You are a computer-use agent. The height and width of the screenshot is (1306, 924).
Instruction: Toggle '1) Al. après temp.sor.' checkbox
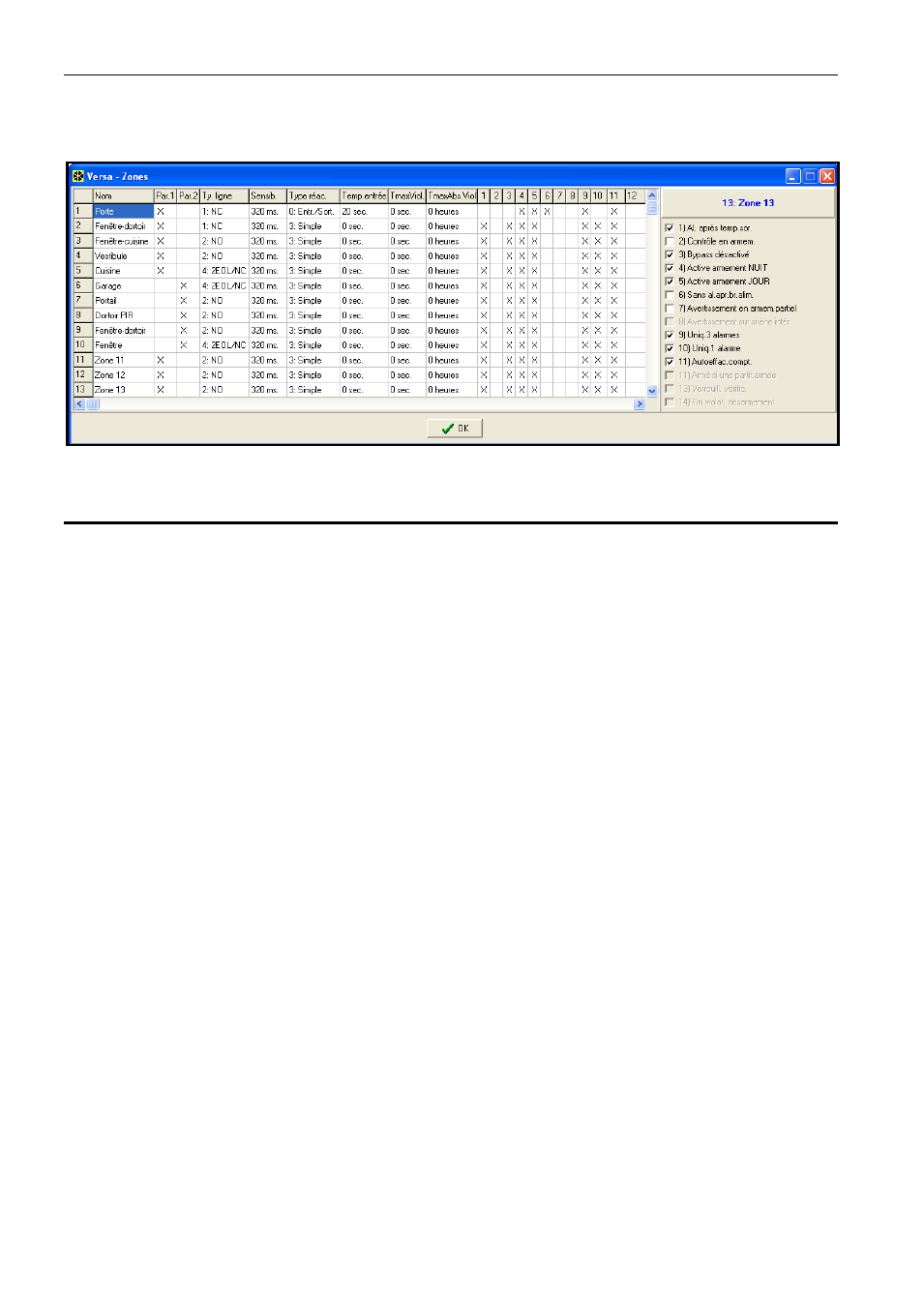(x=669, y=228)
